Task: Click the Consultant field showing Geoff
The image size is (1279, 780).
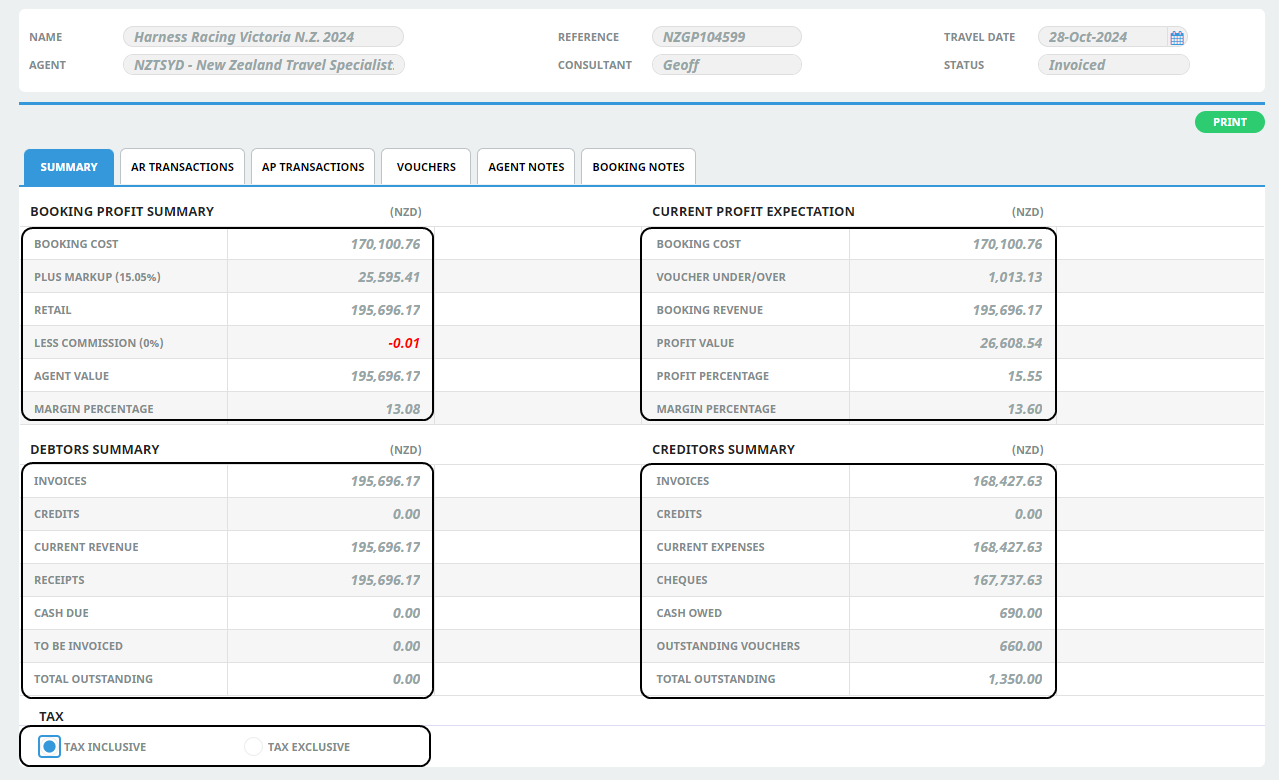Action: click(726, 65)
